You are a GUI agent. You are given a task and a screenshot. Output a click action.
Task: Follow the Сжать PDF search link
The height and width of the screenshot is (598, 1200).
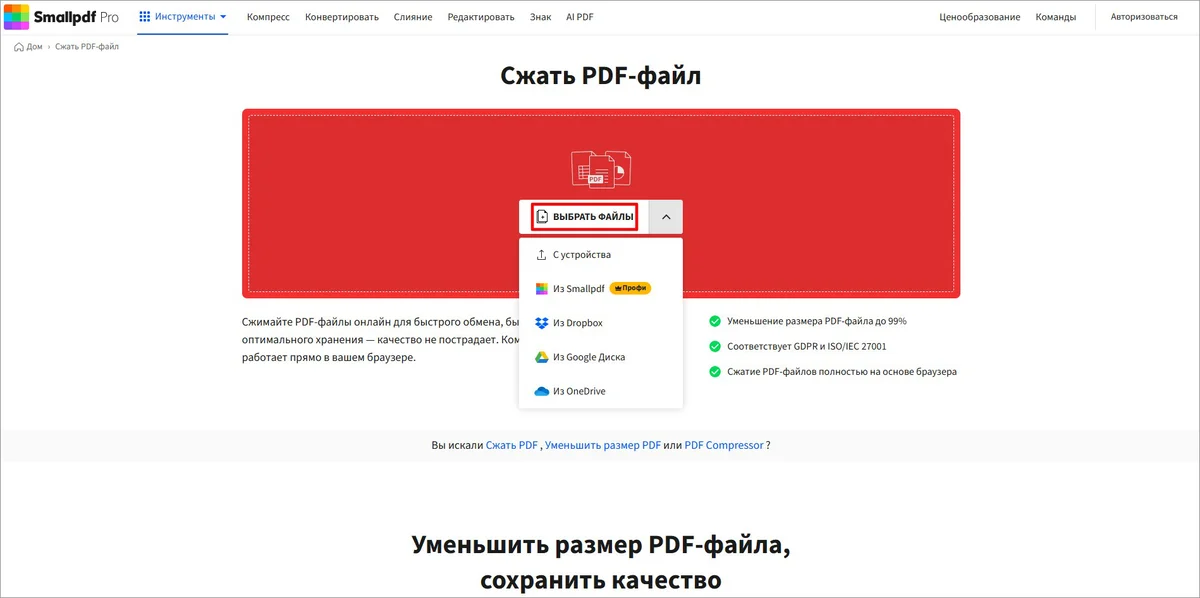tap(512, 445)
